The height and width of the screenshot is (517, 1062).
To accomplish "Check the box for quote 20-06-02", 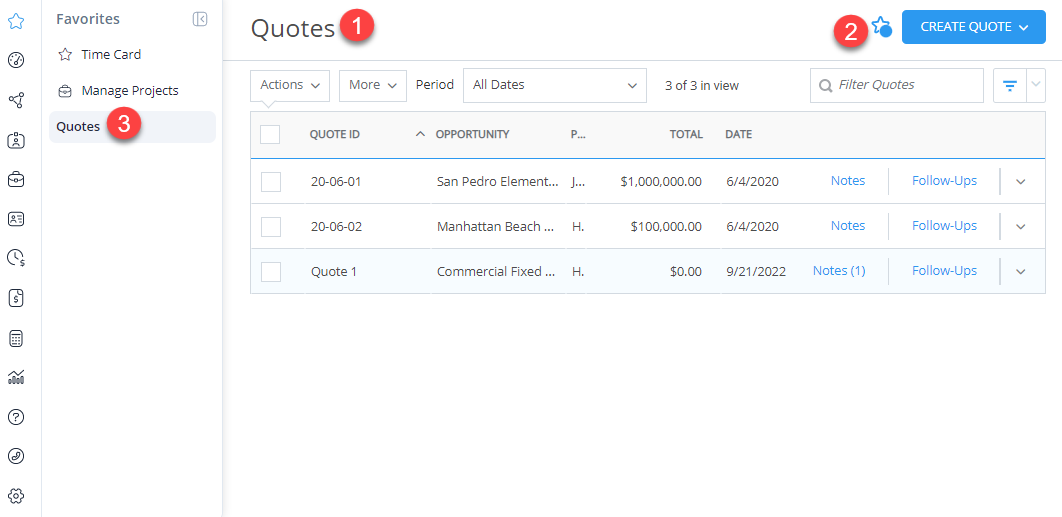I will tap(270, 226).
